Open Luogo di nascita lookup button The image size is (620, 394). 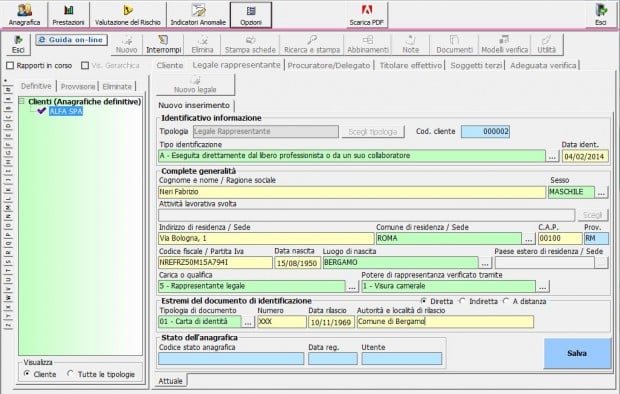pyautogui.click(x=485, y=263)
